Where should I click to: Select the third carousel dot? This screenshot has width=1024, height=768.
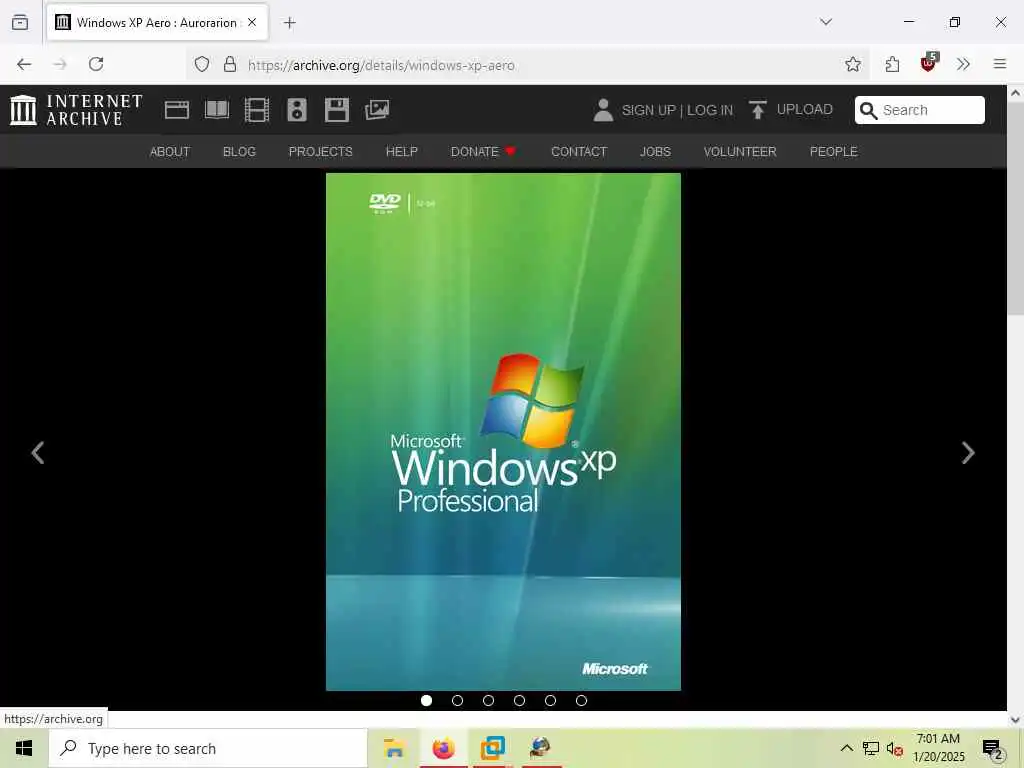coord(488,701)
